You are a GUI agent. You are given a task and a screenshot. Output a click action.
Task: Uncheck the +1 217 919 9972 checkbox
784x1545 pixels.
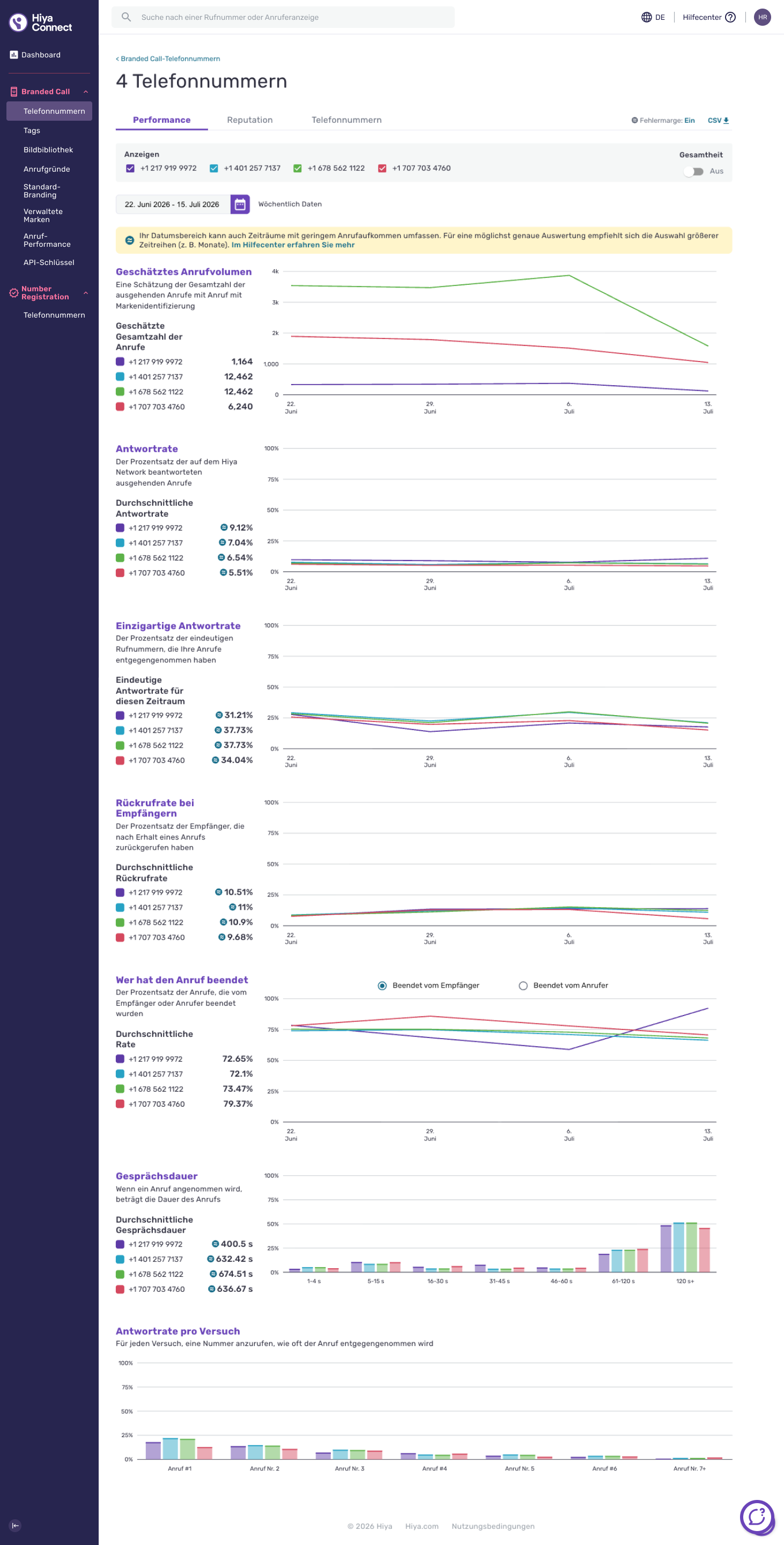130,168
